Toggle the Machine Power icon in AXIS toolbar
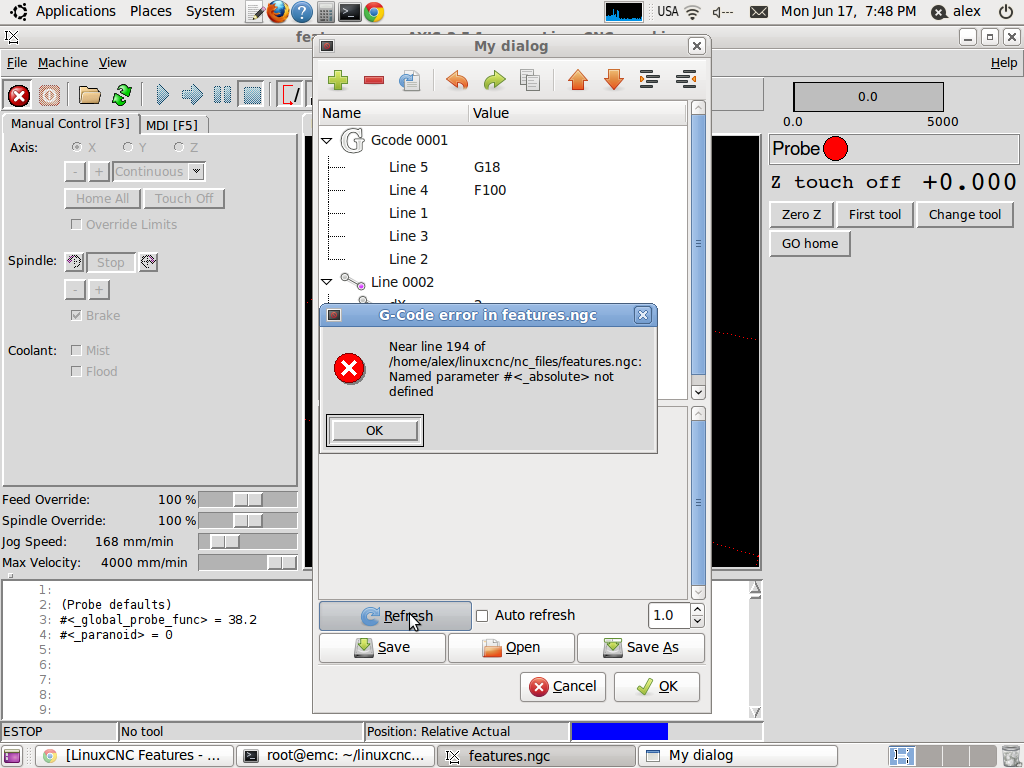 tap(49, 95)
